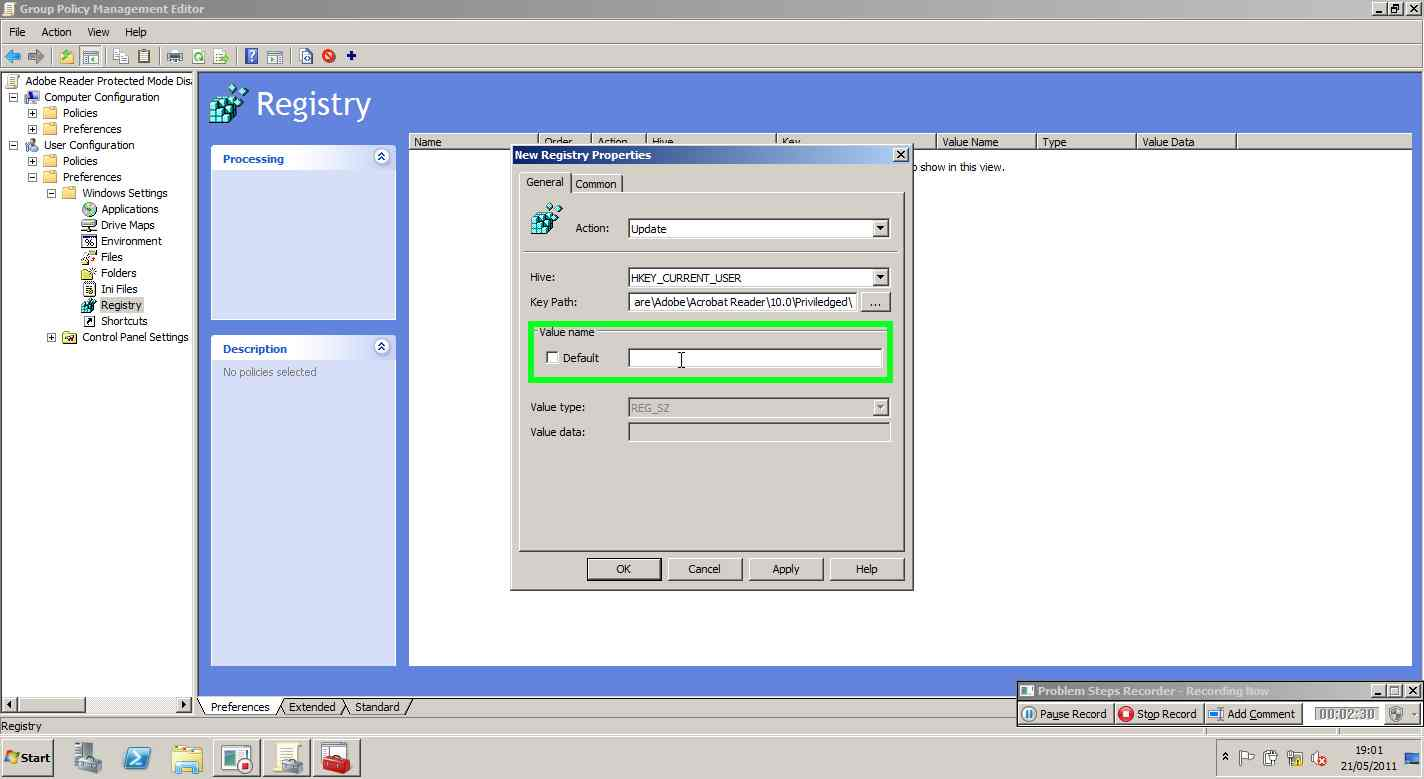Expand Policies under User Configuration

[x=32, y=161]
